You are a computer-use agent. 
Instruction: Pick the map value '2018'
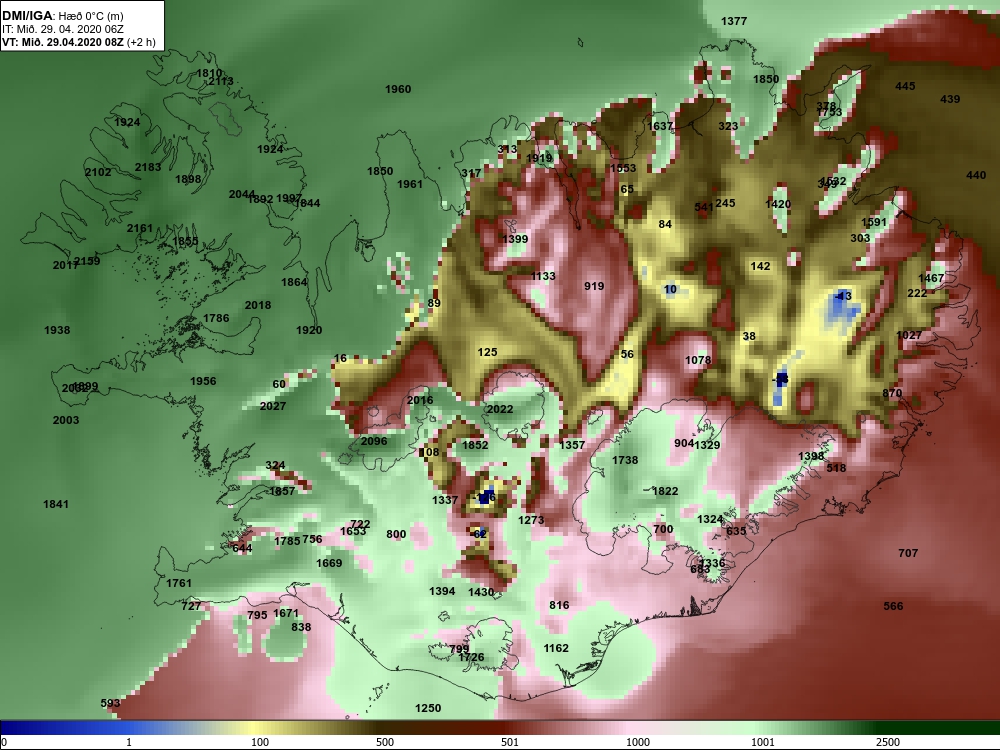click(258, 305)
